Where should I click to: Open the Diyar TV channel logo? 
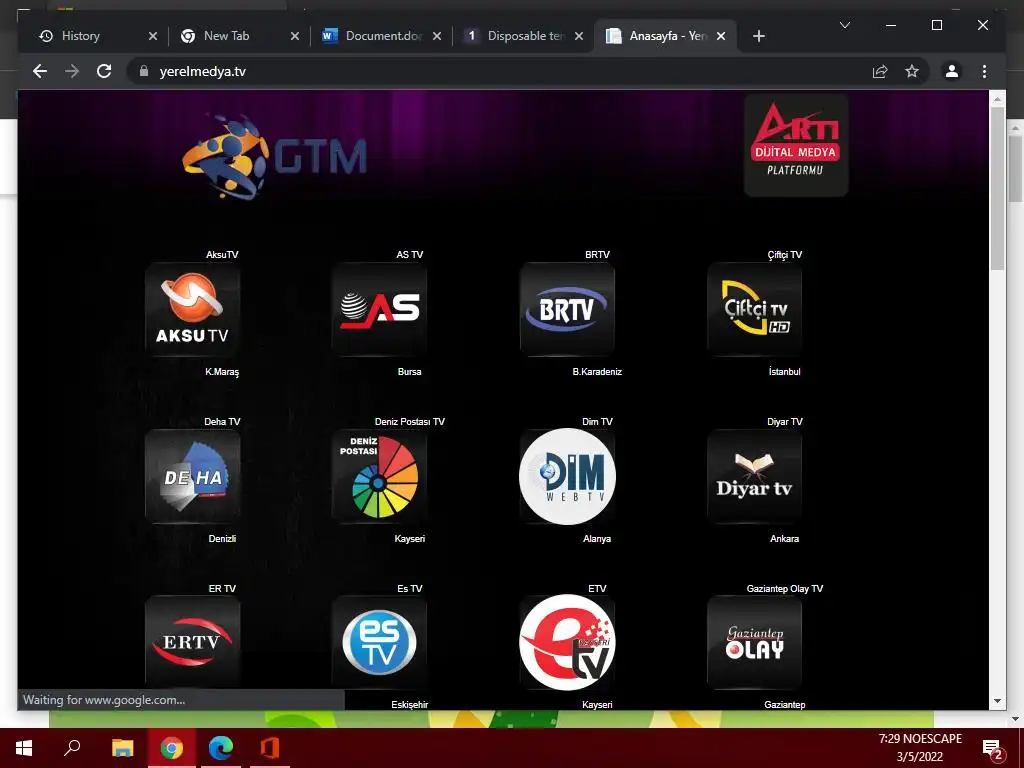point(754,476)
